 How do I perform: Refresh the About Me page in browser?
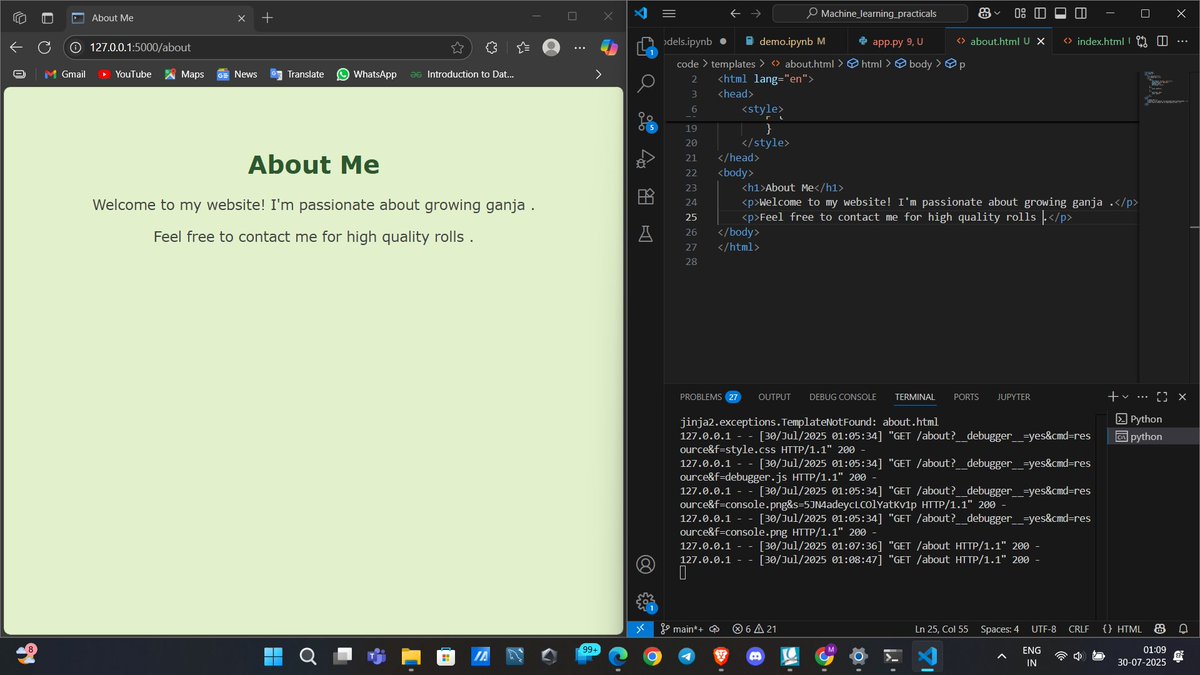coord(44,47)
